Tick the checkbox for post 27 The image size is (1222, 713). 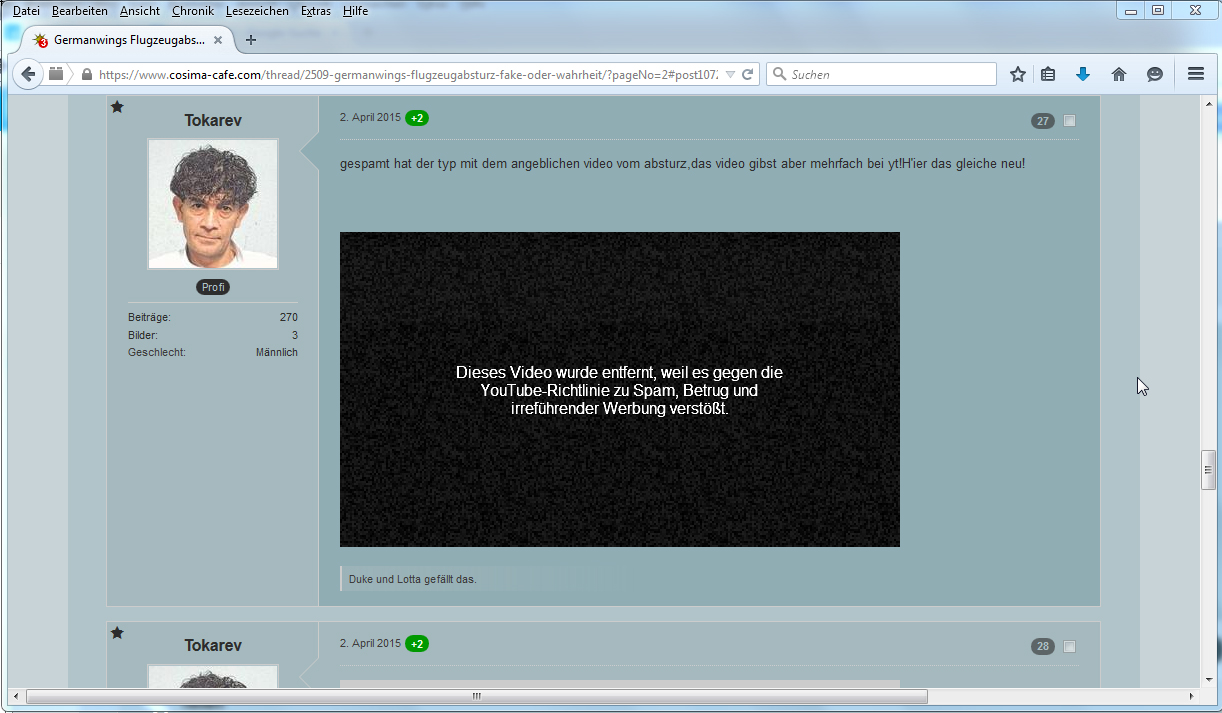[1069, 121]
